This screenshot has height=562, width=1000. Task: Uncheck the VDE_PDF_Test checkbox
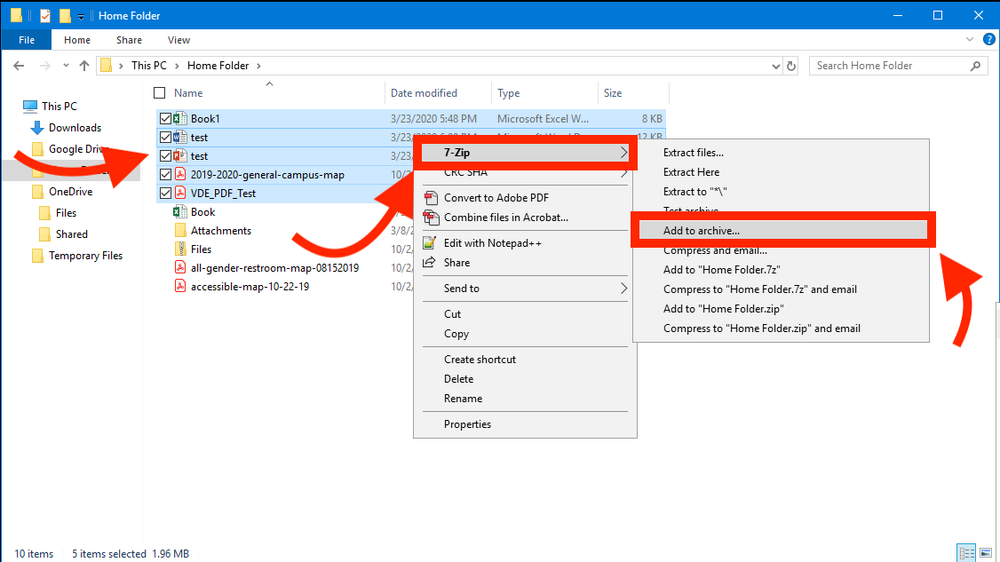(165, 193)
